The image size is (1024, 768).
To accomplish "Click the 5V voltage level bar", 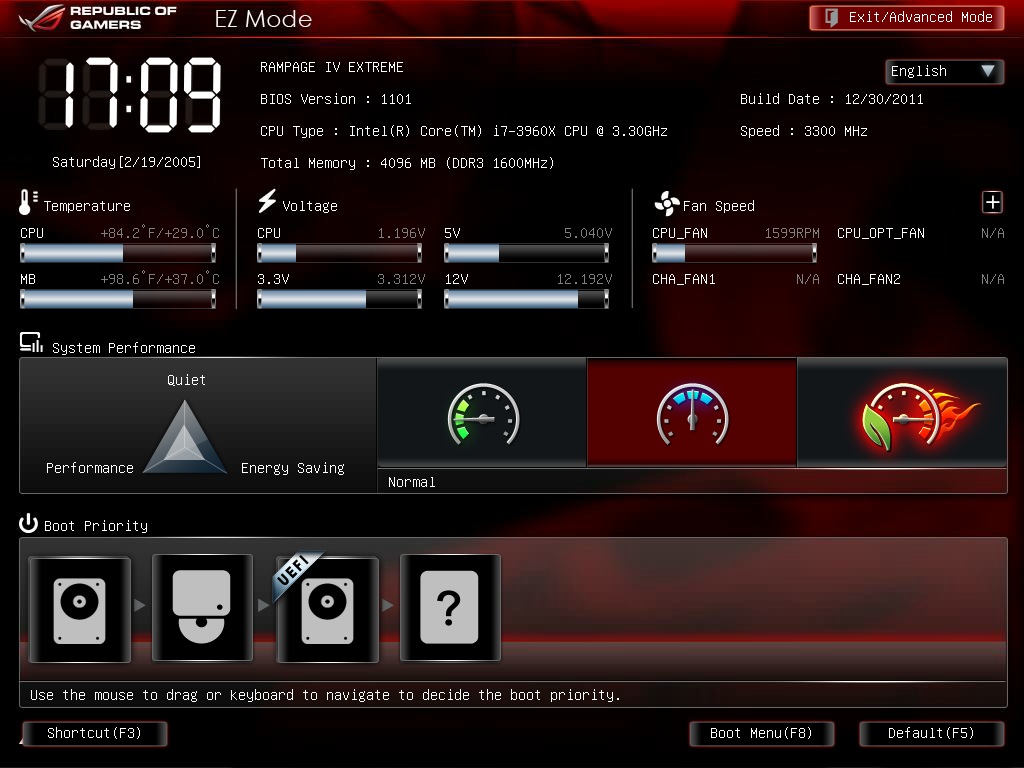I will [526, 253].
